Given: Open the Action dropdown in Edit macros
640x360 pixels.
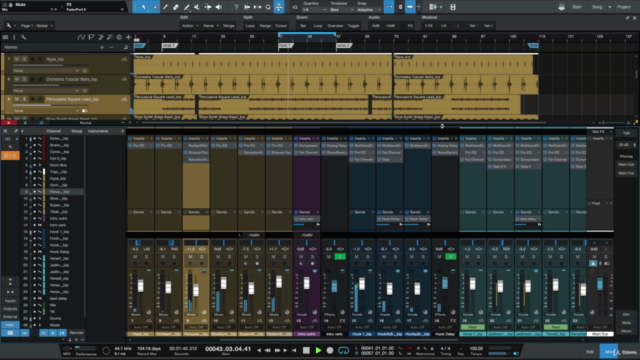Looking at the screenshot, I should click(190, 26).
